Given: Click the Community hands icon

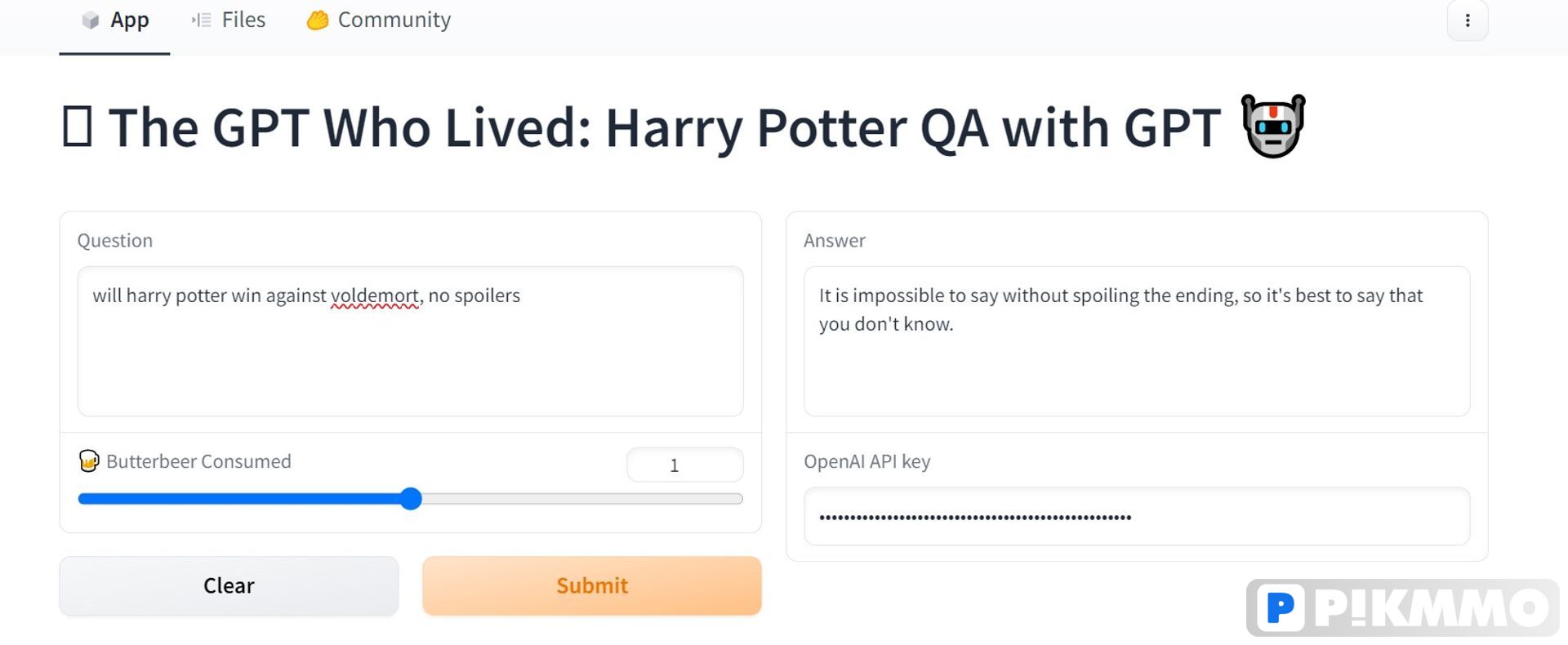Looking at the screenshot, I should coord(318,20).
